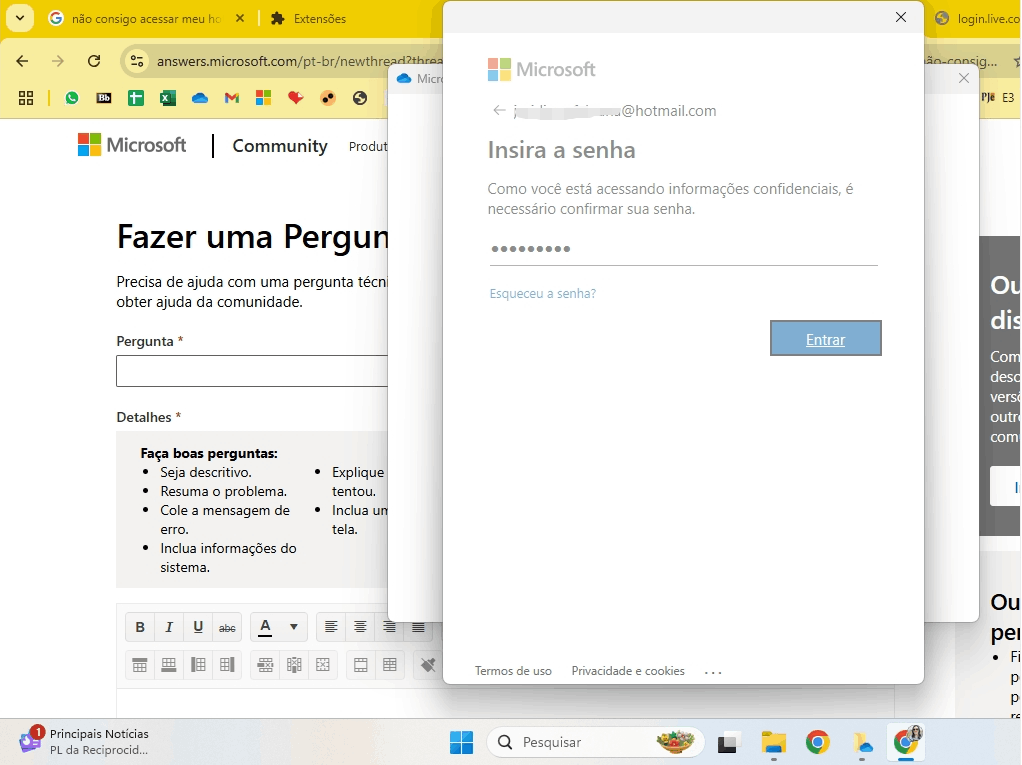Delete the entire table
The width and height of the screenshot is (1022, 765).
point(323,665)
